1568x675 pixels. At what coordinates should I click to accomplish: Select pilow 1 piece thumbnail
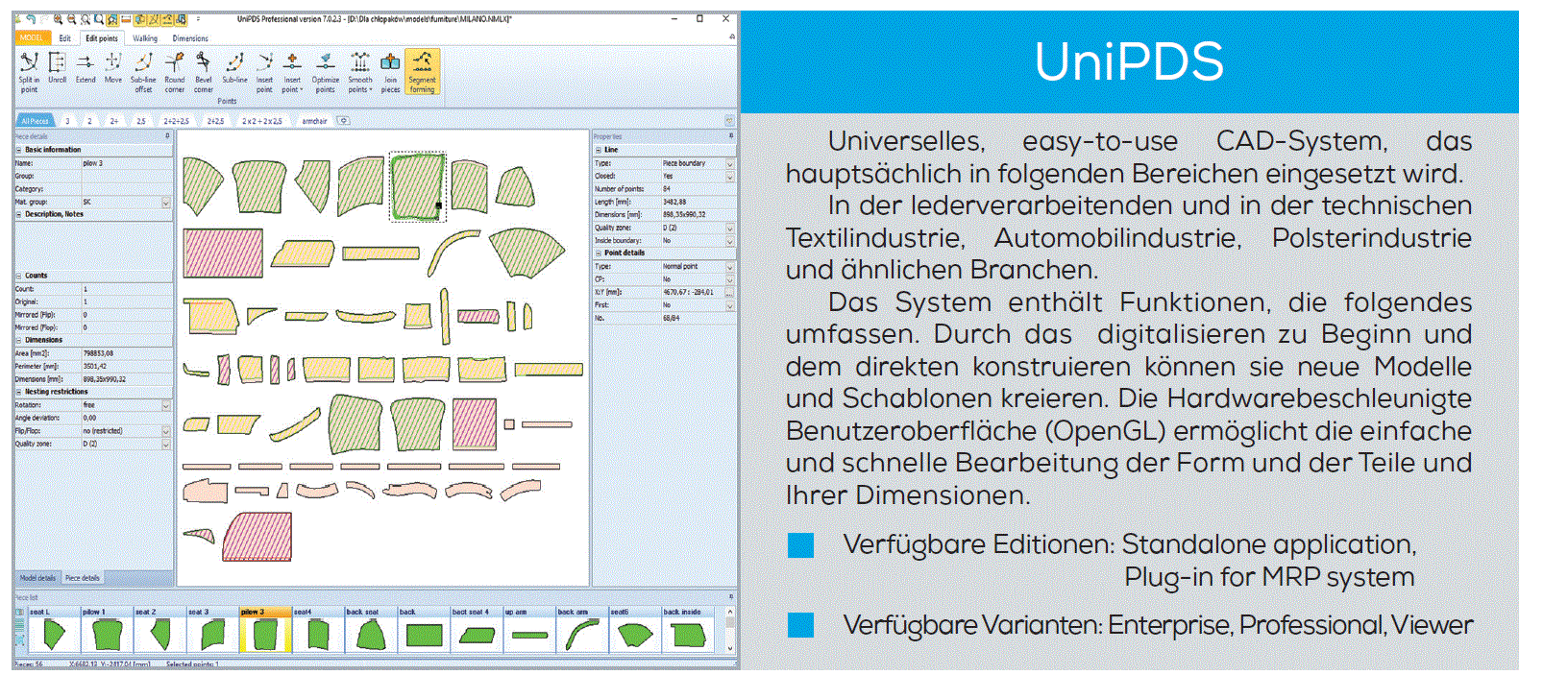[x=106, y=630]
